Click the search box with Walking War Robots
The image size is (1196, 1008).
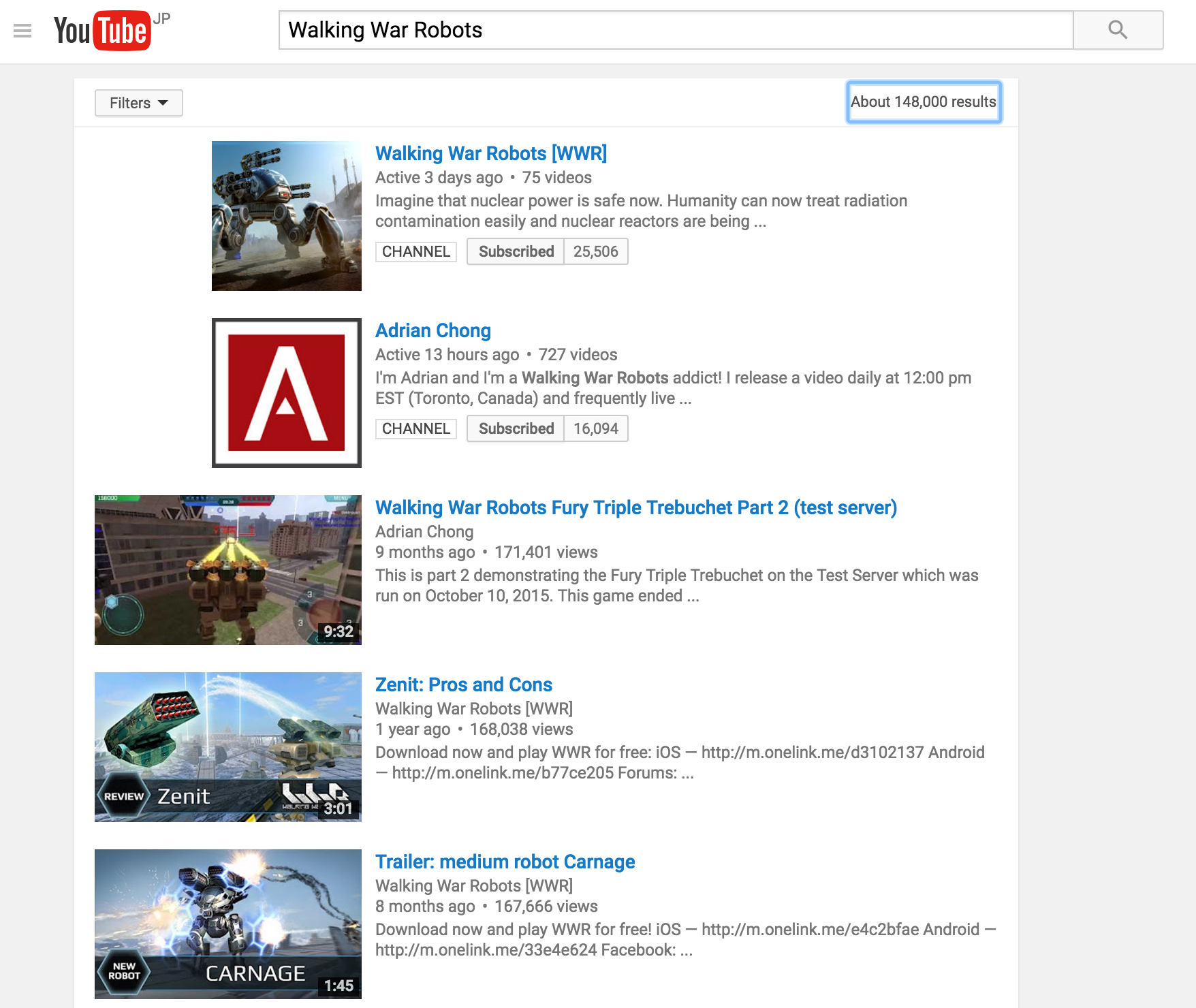[x=674, y=30]
